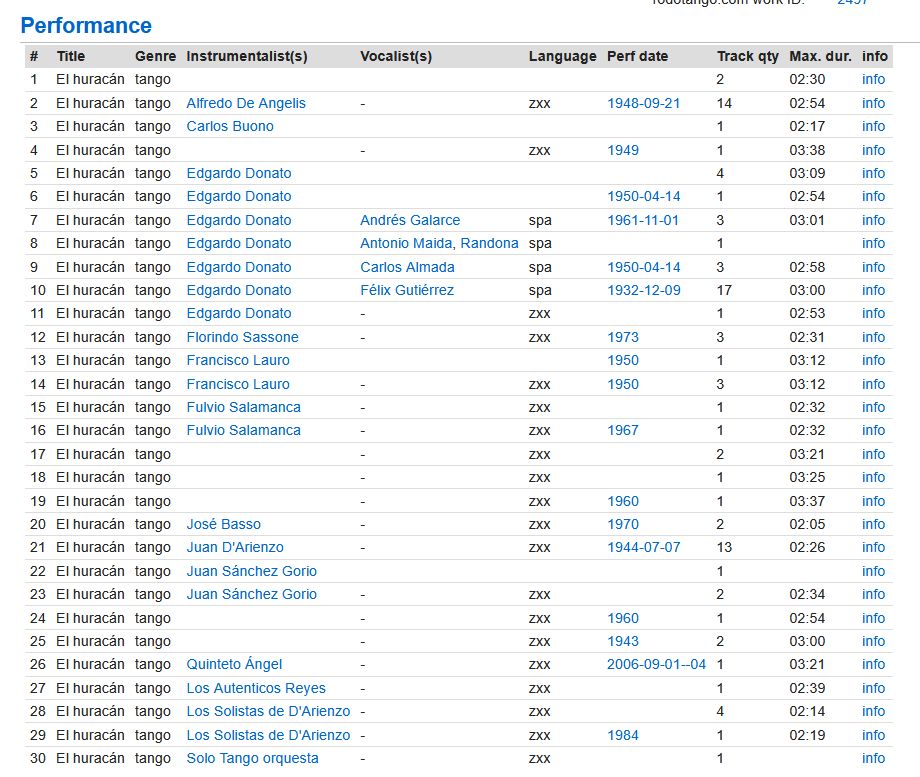Click the Vocalist(s) column header
Screen dimensions: 920x777
point(396,56)
